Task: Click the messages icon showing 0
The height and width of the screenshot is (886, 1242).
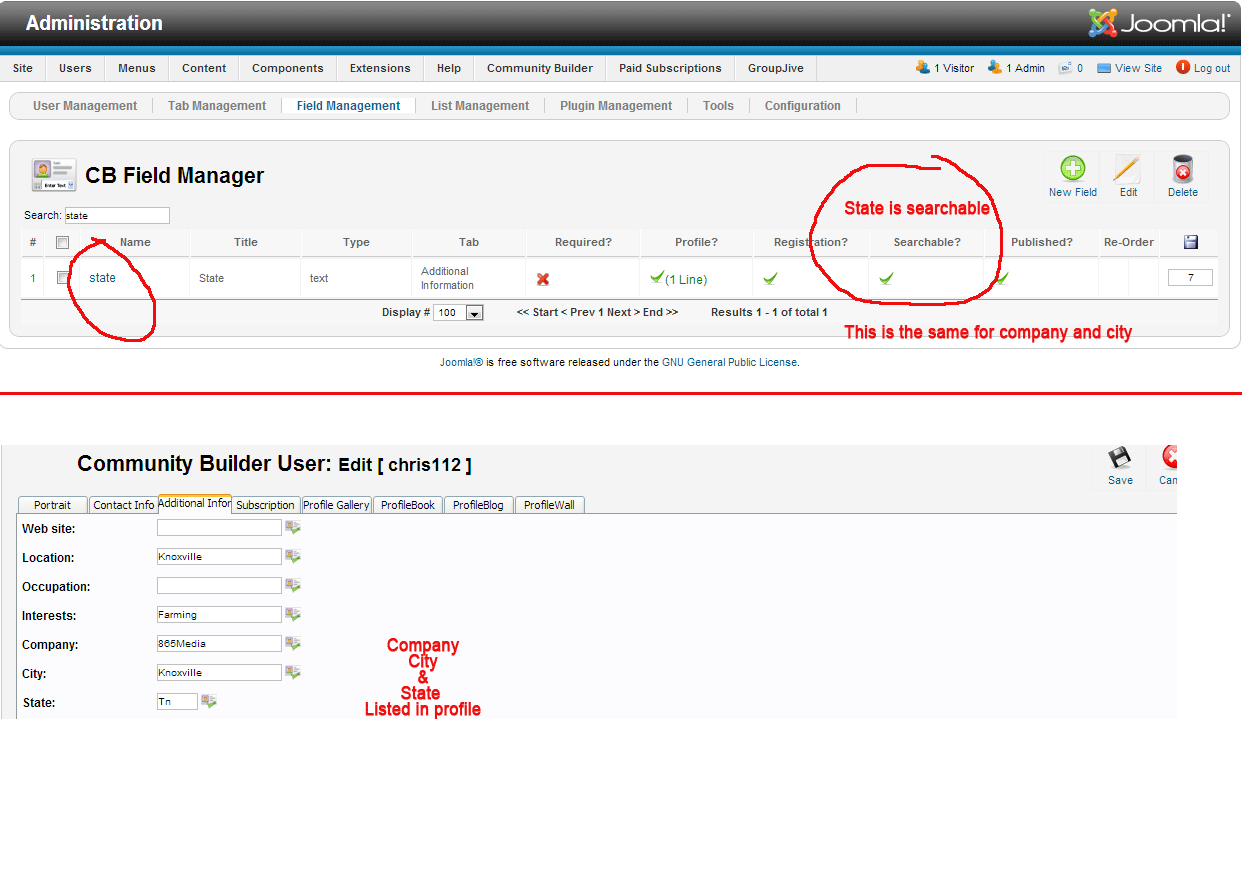Action: coord(1066,68)
